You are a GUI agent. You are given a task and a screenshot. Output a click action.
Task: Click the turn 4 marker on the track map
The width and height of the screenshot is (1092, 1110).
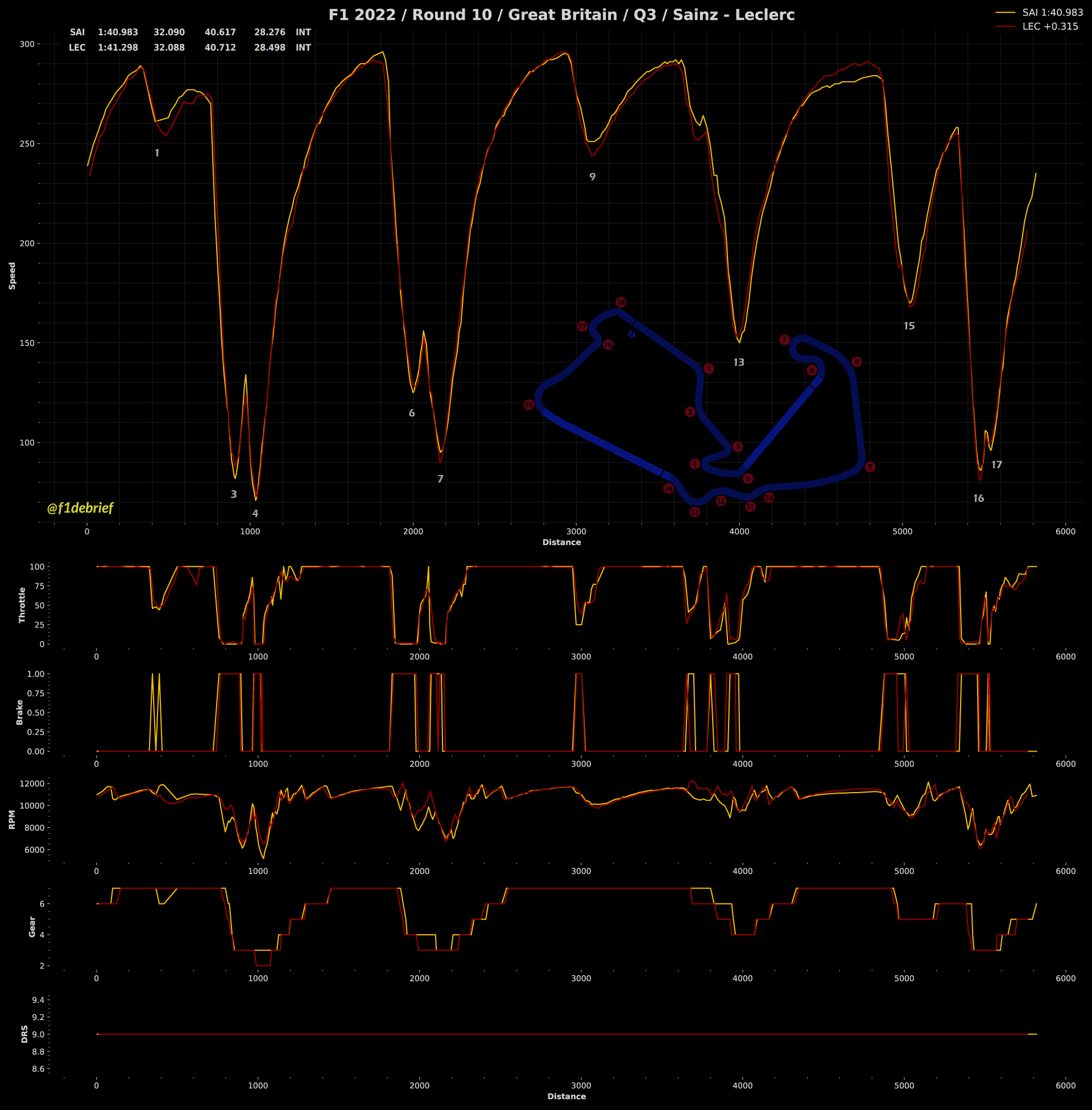click(x=695, y=464)
